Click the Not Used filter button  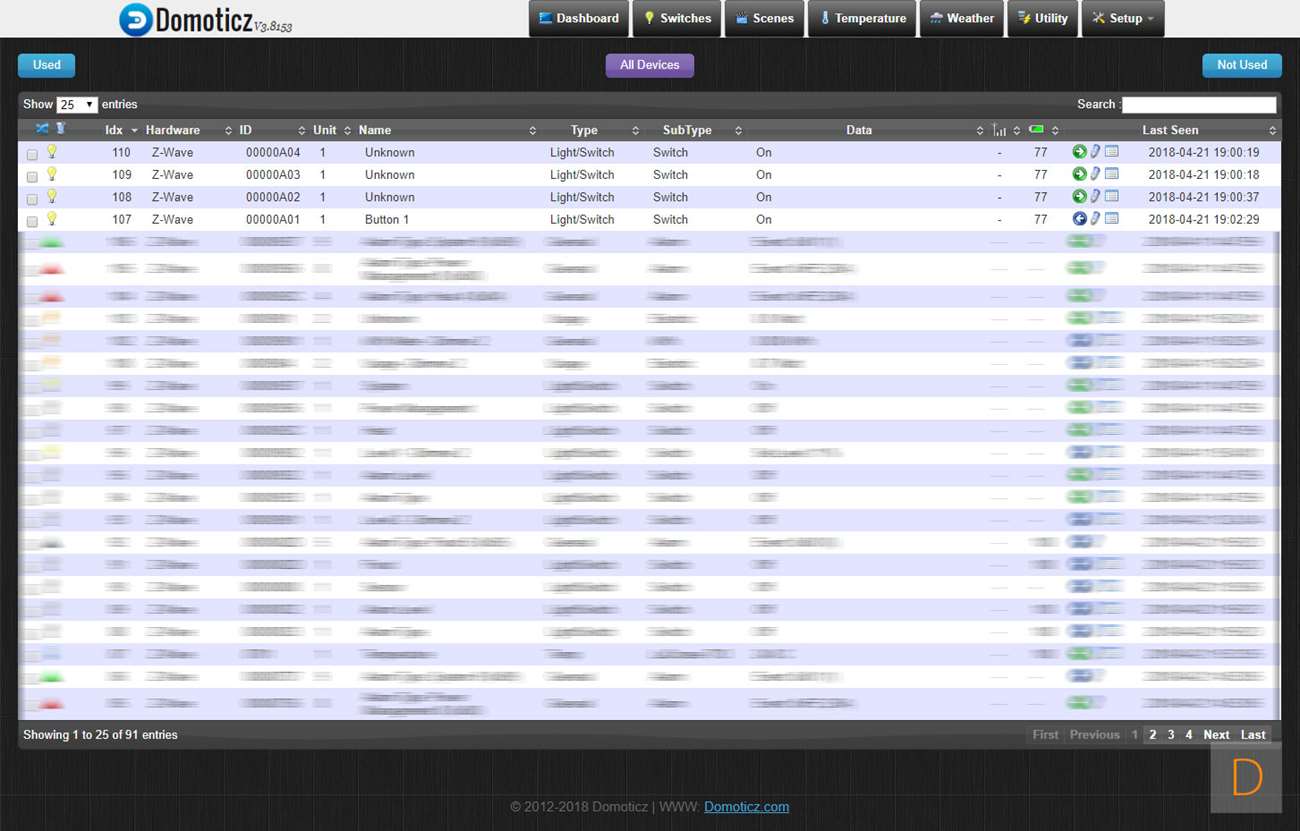(1241, 65)
